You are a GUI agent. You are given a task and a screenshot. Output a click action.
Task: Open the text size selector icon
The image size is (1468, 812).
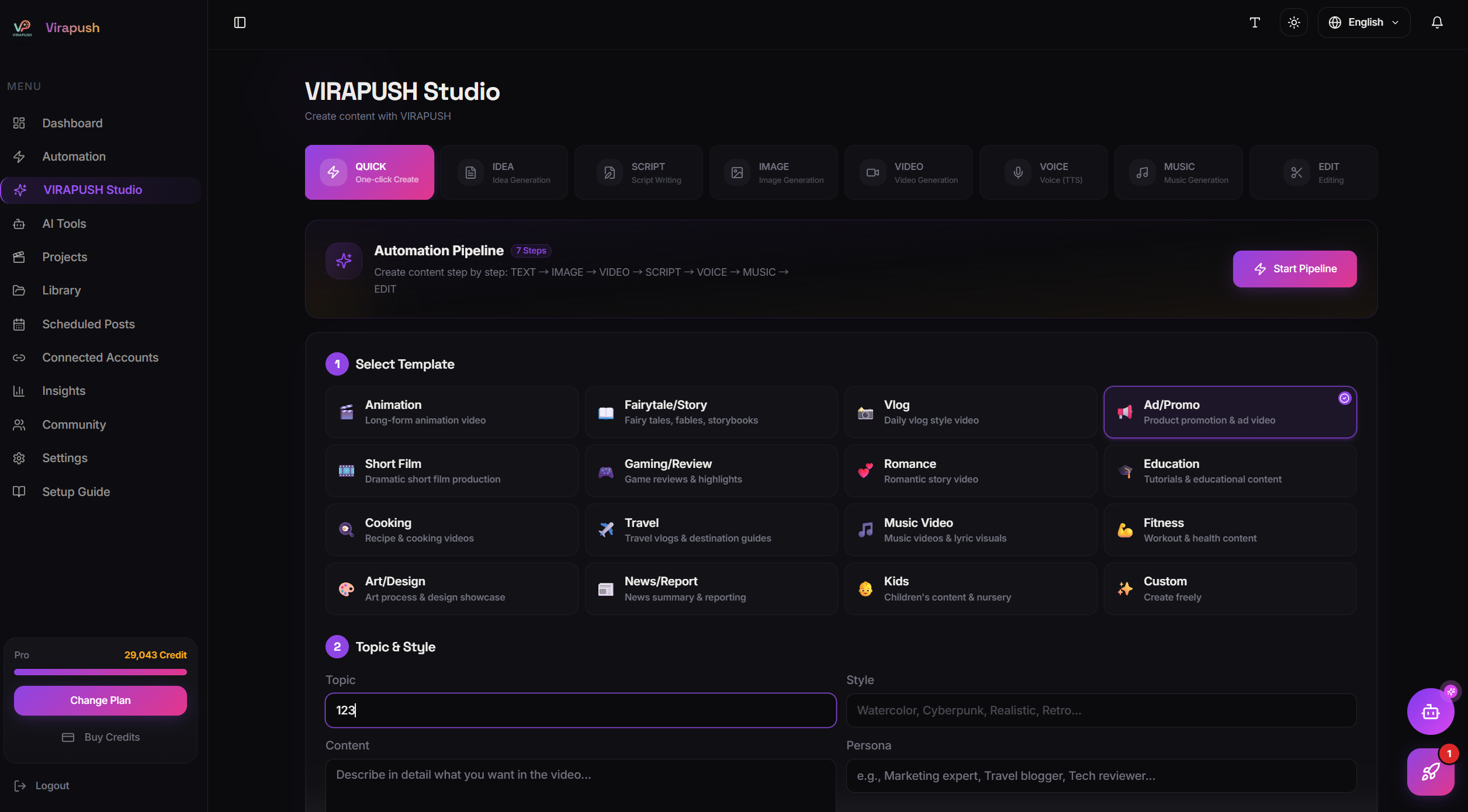[x=1254, y=22]
